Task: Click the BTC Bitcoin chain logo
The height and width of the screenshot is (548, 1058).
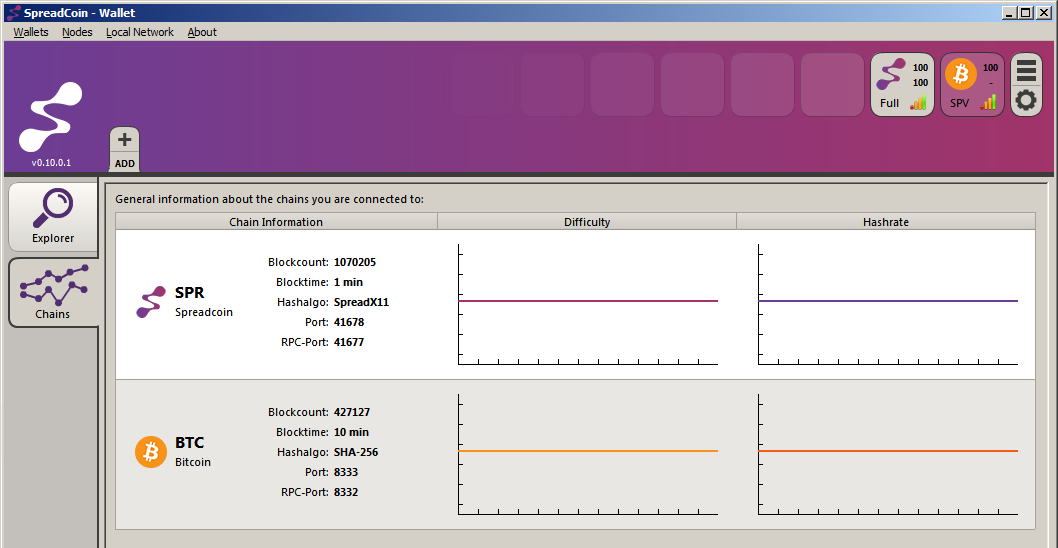Action: [150, 451]
